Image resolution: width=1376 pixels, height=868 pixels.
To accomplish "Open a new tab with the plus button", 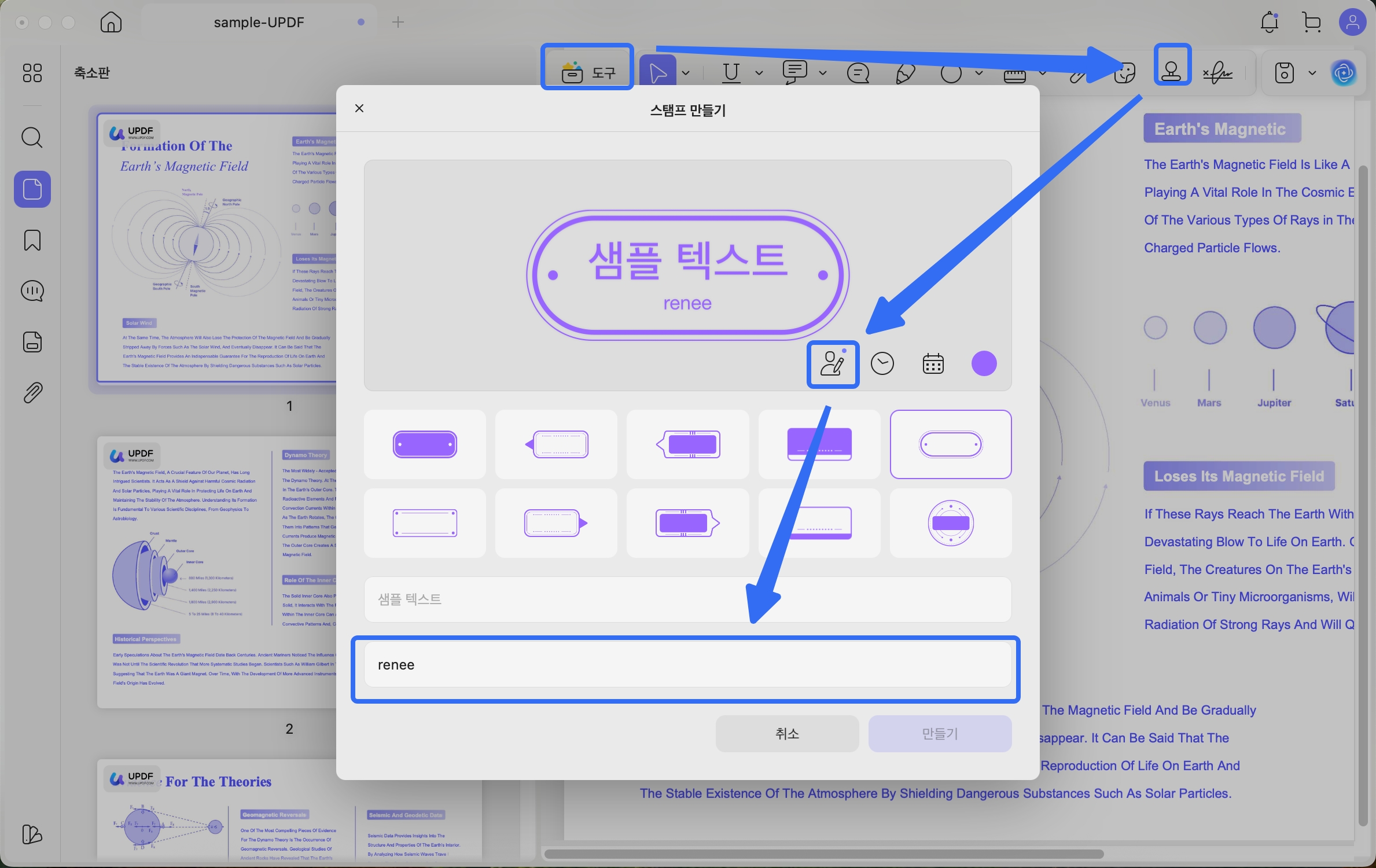I will pyautogui.click(x=397, y=22).
